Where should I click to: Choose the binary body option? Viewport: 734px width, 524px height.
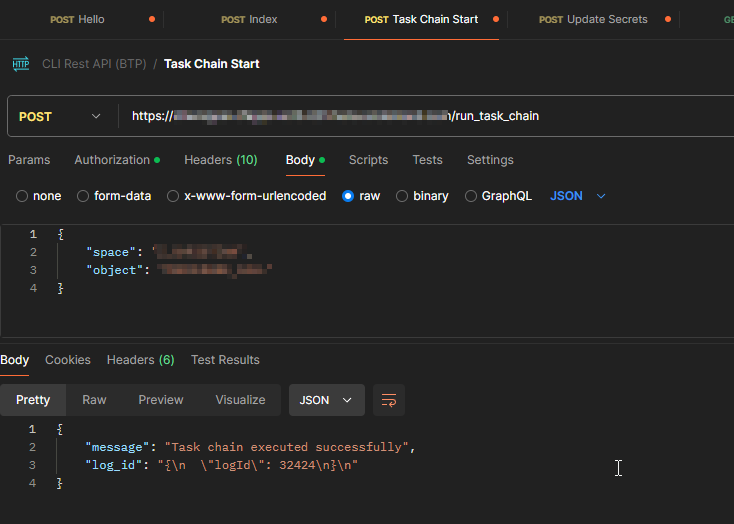tap(402, 196)
